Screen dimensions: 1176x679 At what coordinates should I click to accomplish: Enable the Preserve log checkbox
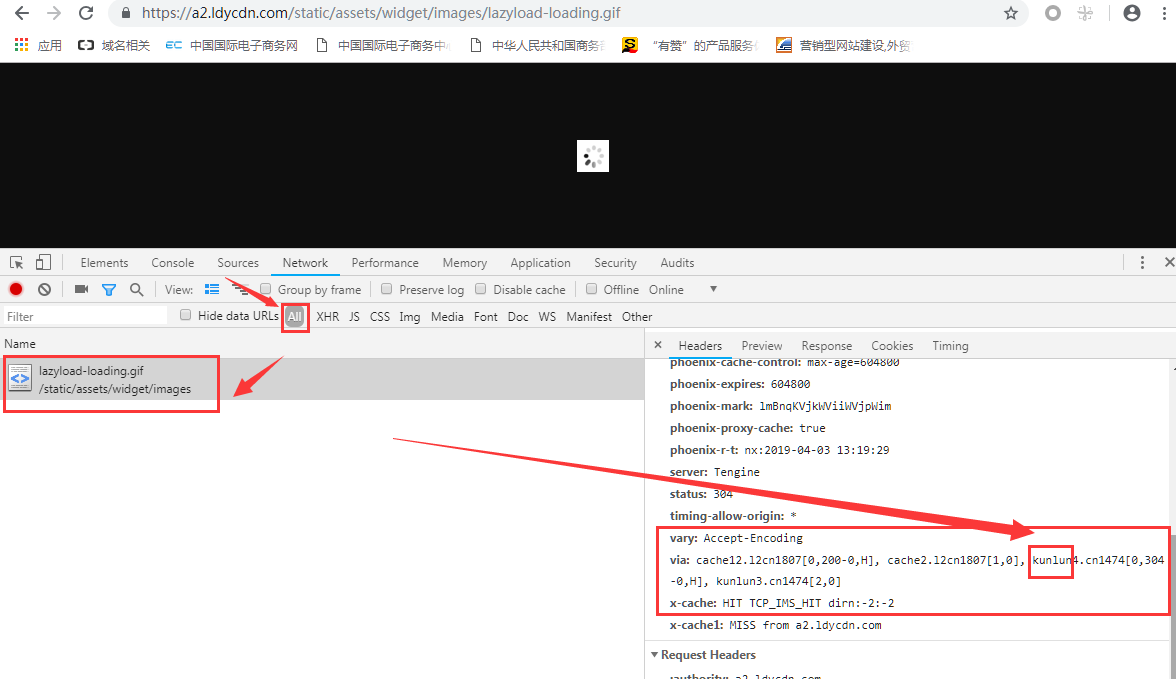pyautogui.click(x=386, y=289)
